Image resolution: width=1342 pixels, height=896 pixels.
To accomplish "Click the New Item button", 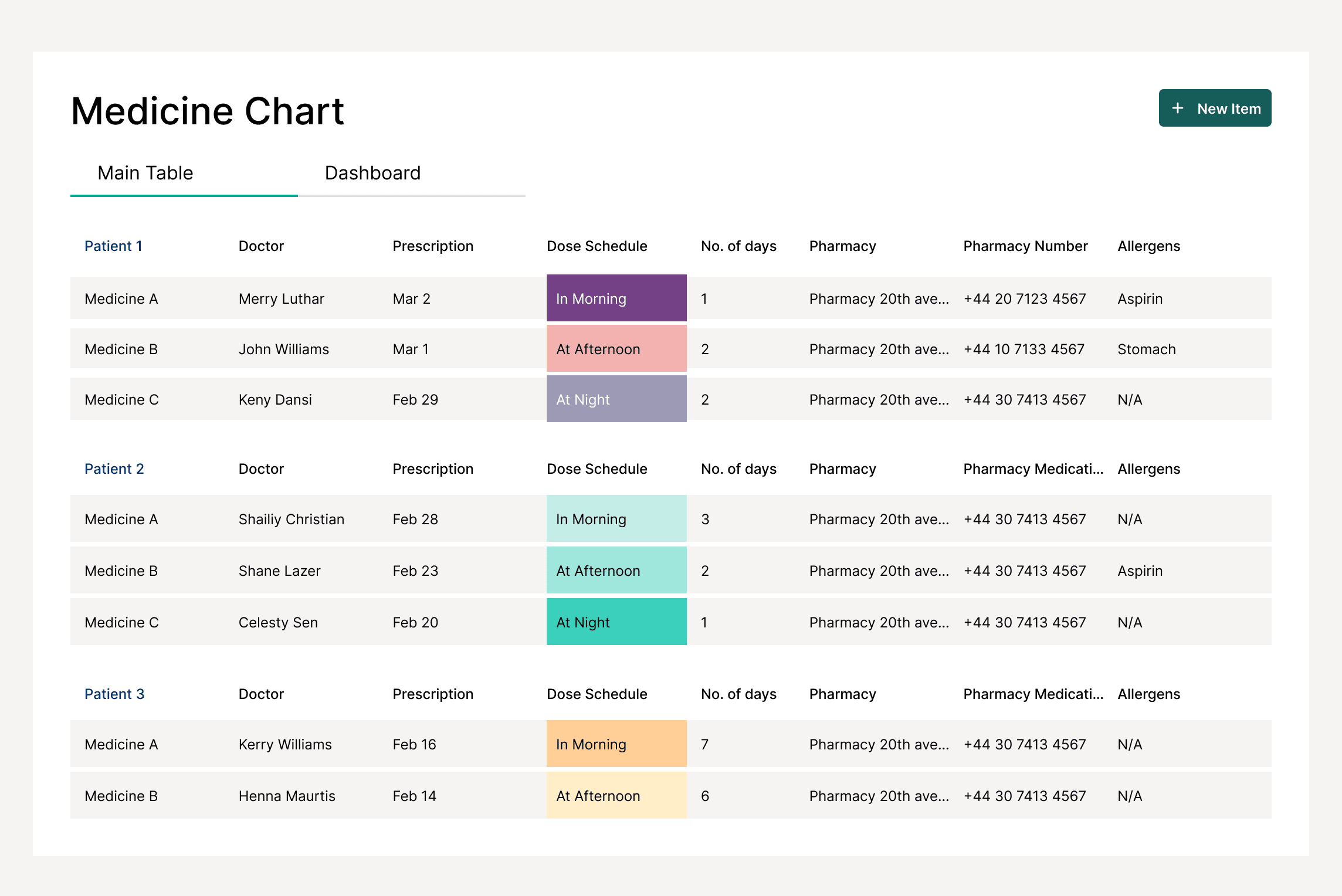I will [1214, 108].
